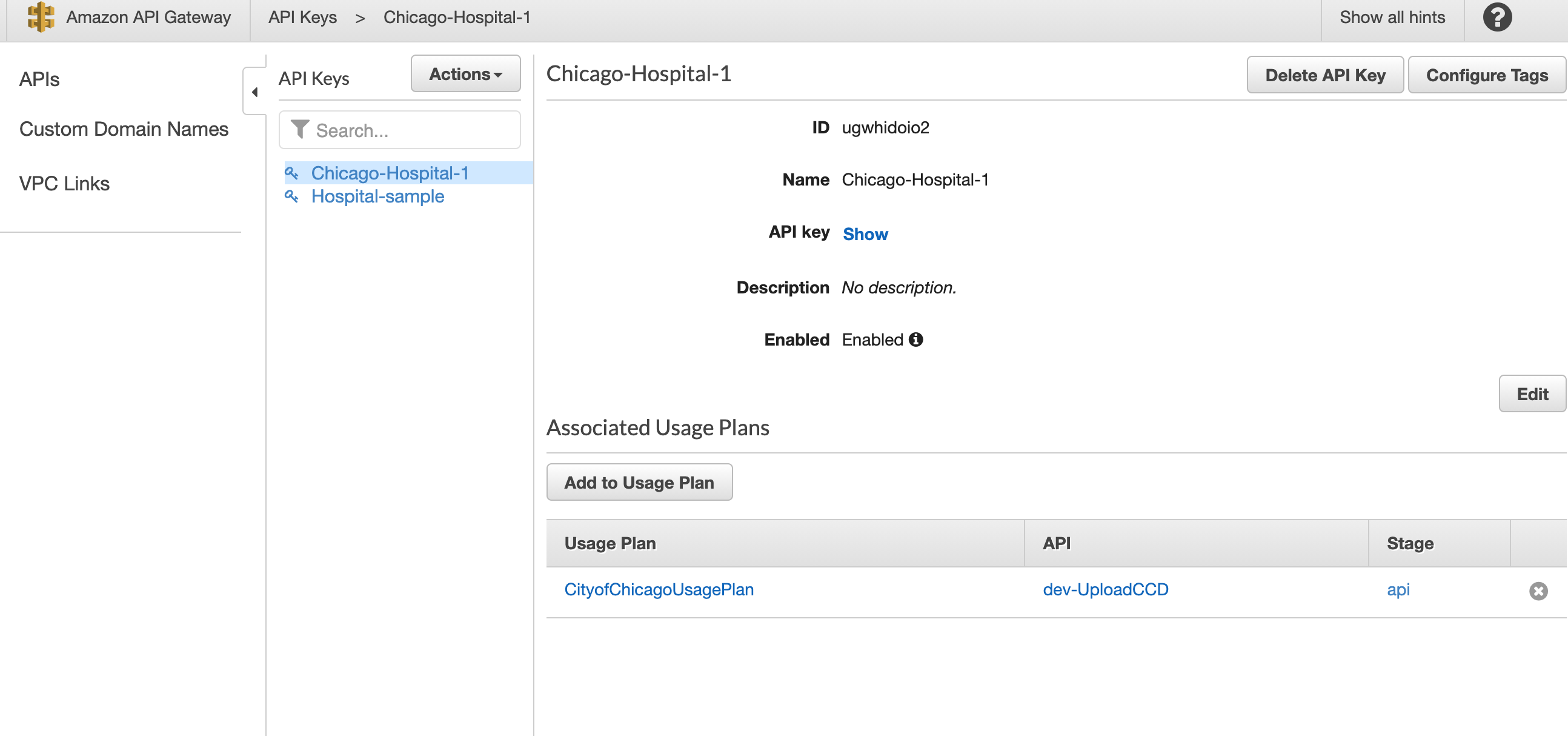Click the key icon beside Chicago-Hospital-1
The image size is (1568, 736).
[291, 173]
